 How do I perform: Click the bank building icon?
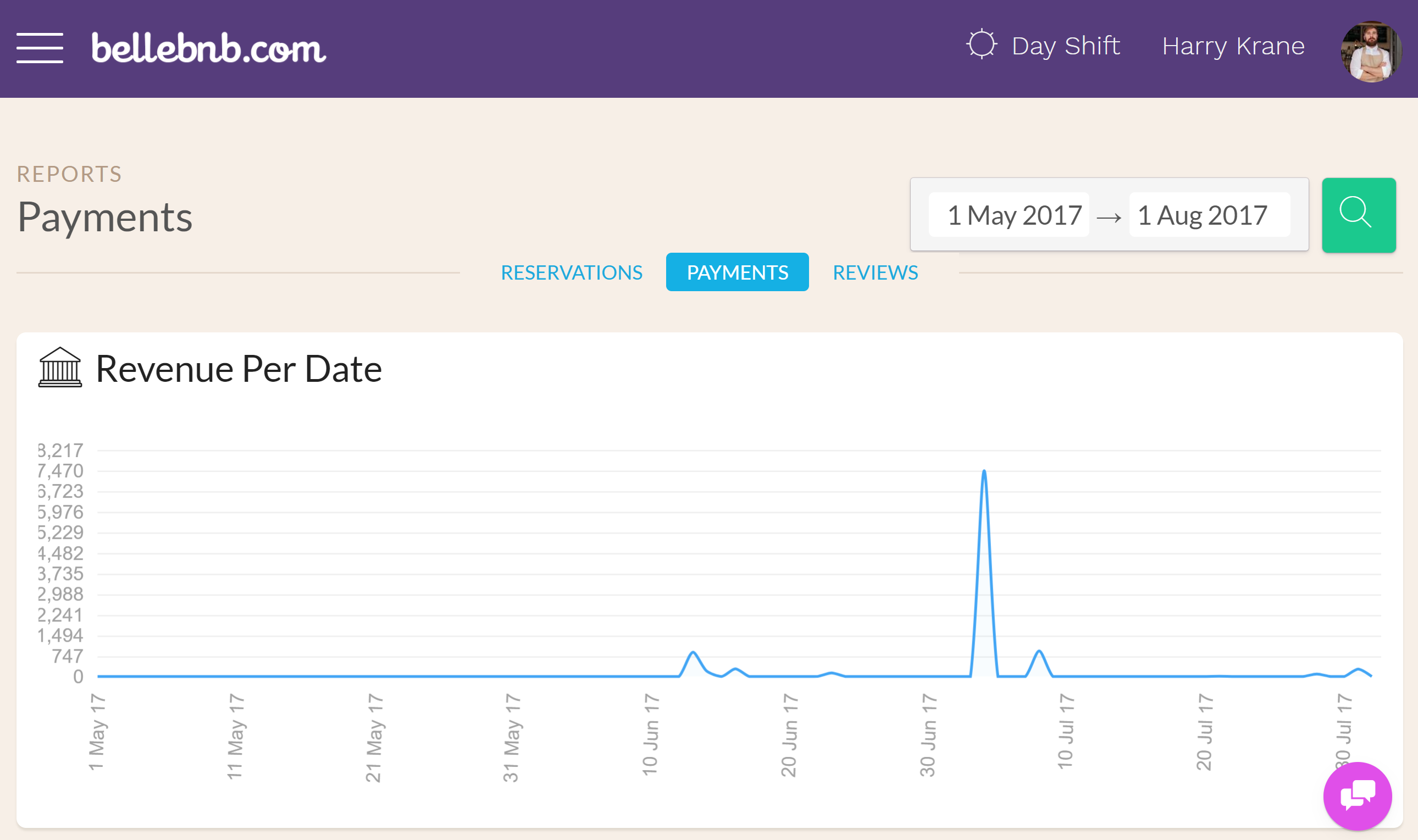[x=60, y=368]
